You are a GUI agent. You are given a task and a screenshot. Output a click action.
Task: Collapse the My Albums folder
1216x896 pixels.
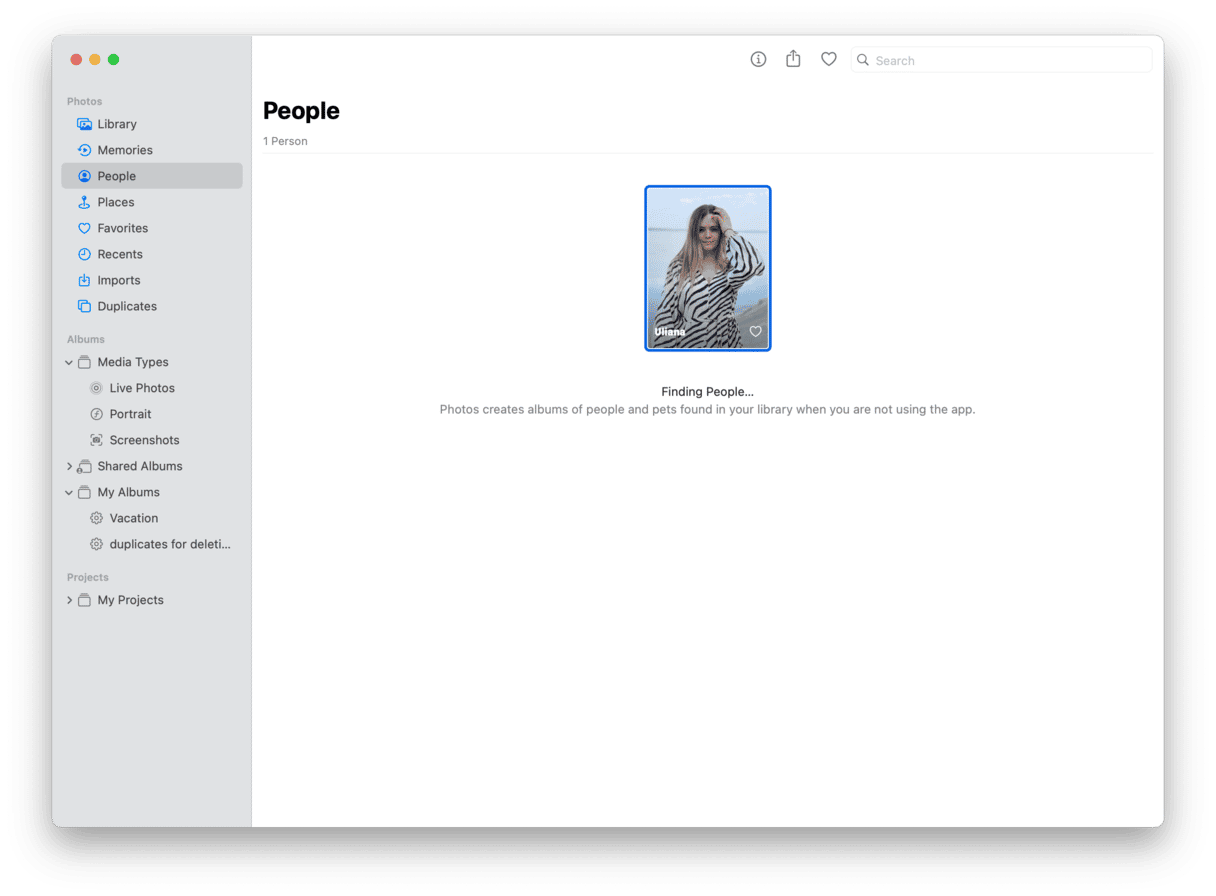(x=69, y=492)
